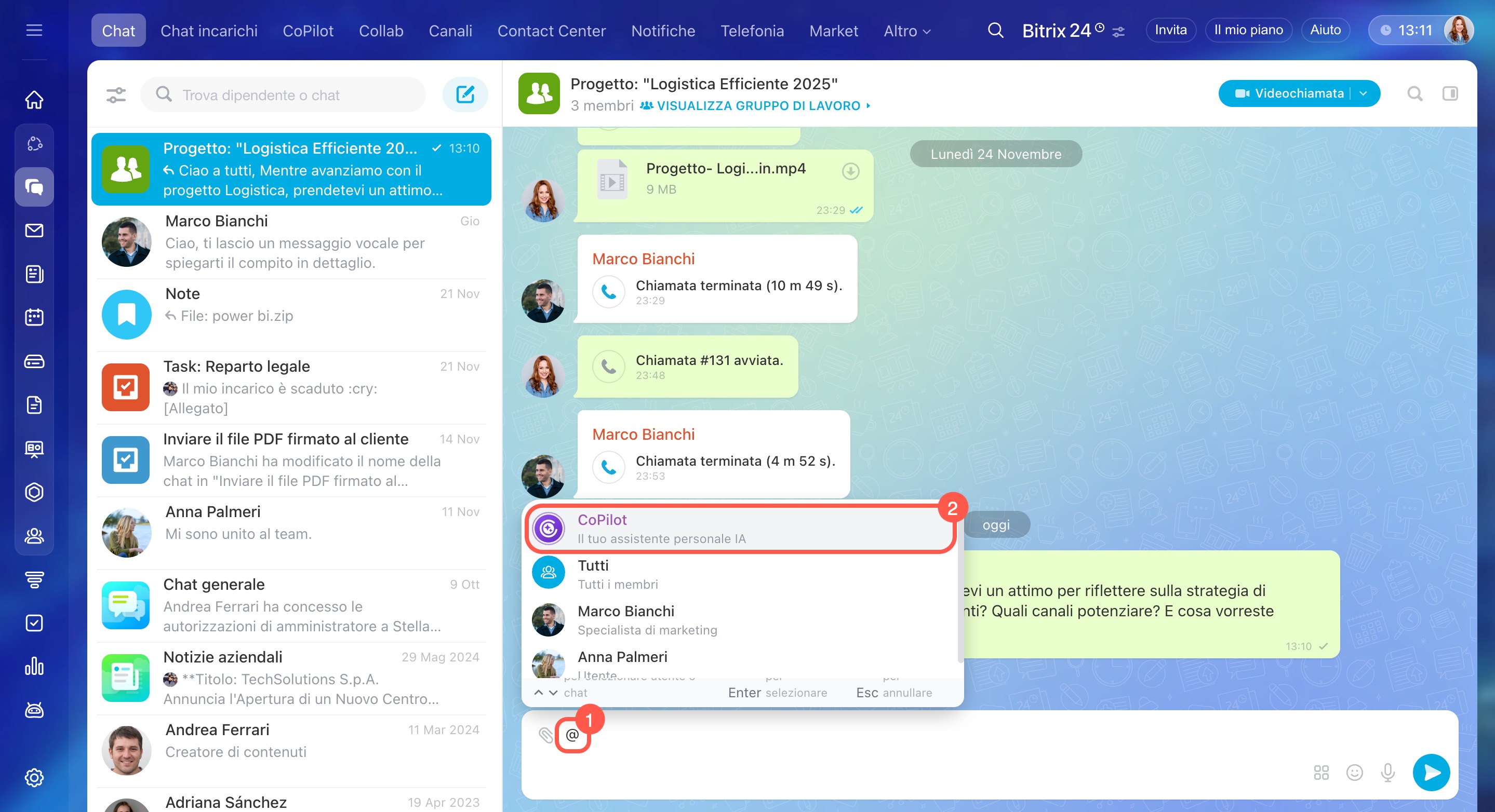The height and width of the screenshot is (812, 1495).
Task: Open the Contact Center tab
Action: click(551, 31)
